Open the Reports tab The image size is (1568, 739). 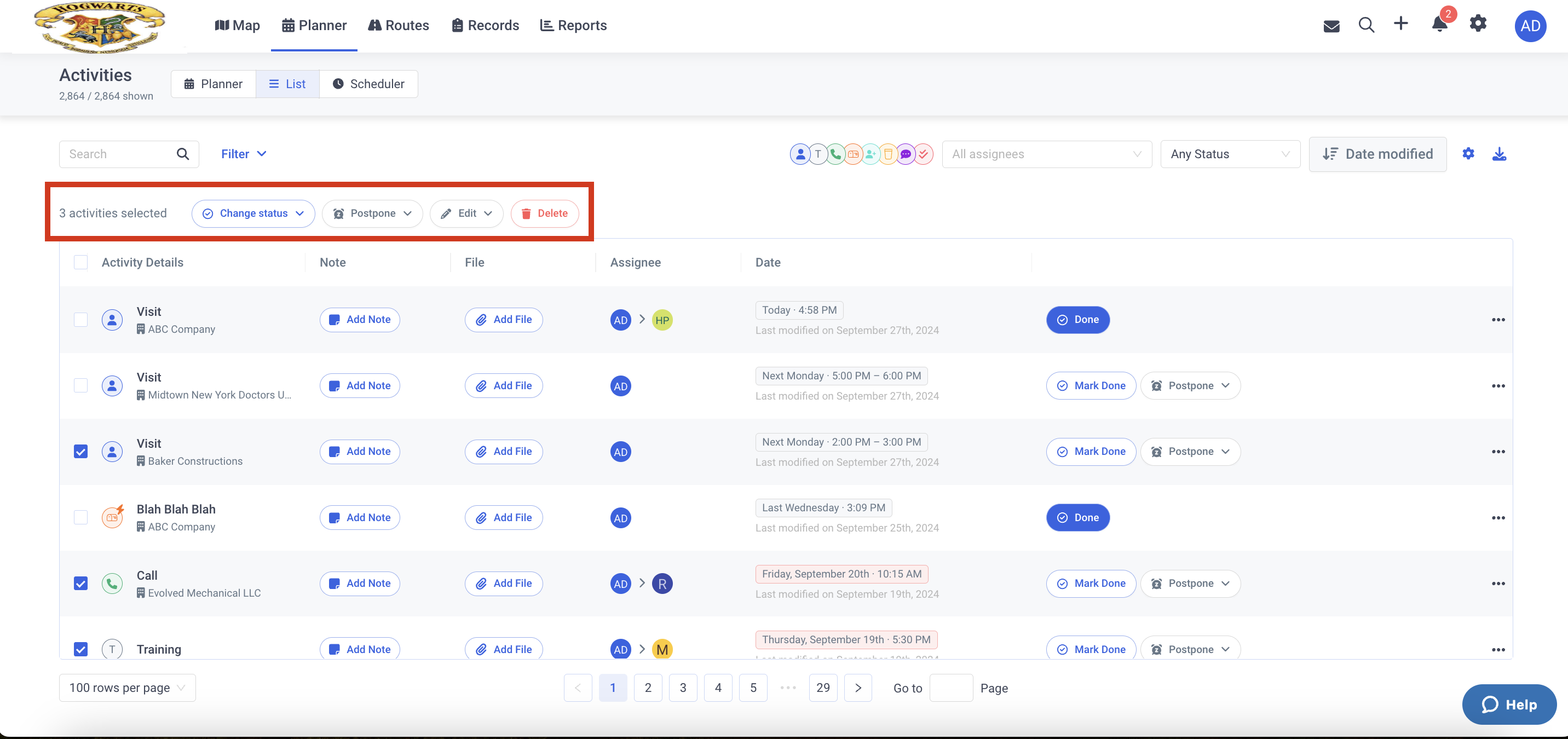click(573, 26)
